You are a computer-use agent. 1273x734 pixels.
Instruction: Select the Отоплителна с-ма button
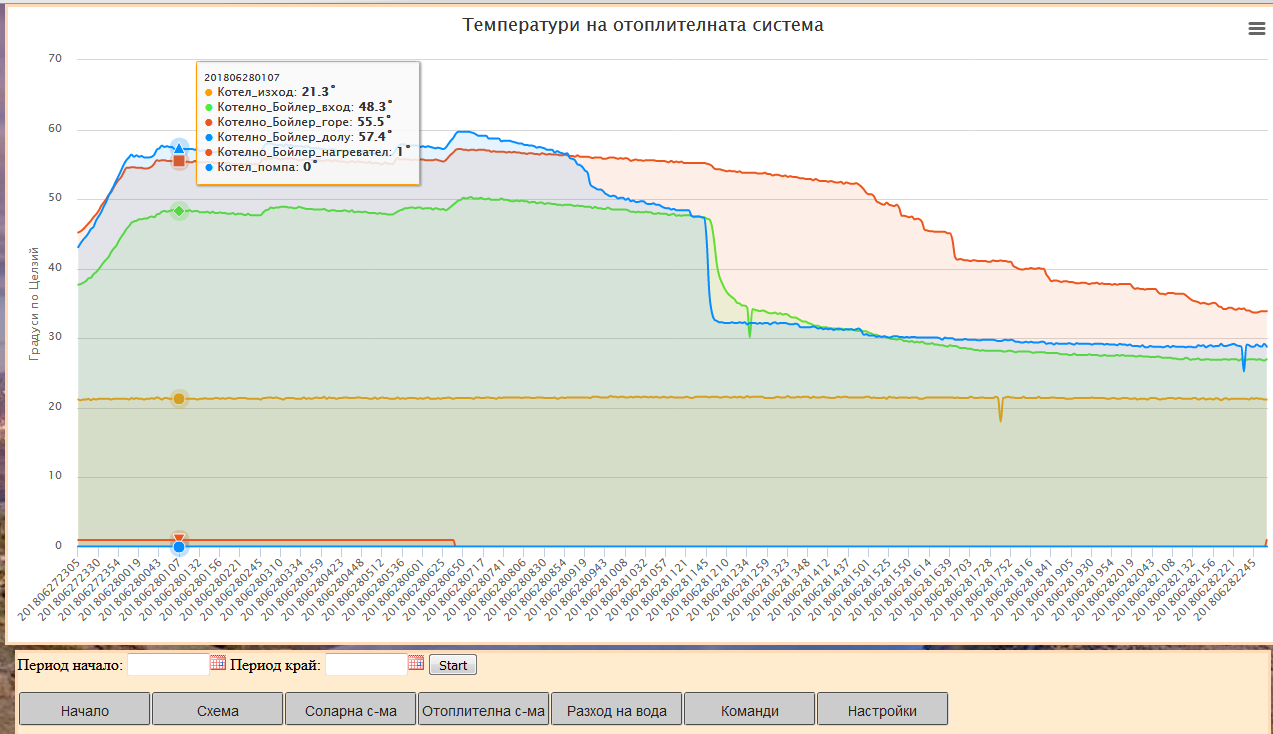[484, 711]
